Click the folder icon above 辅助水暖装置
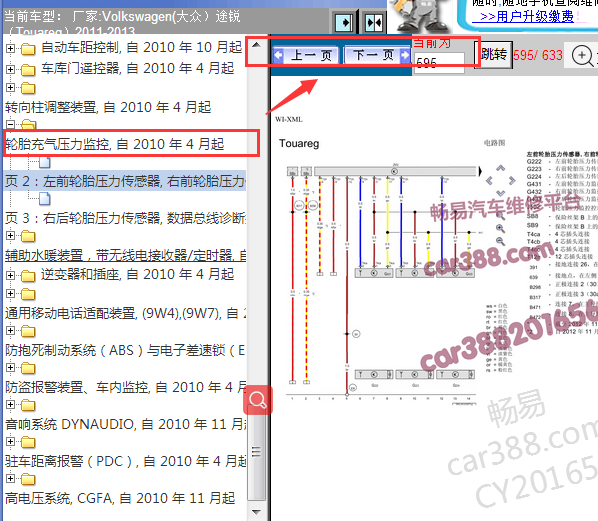The width and height of the screenshot is (598, 521). click(x=28, y=236)
